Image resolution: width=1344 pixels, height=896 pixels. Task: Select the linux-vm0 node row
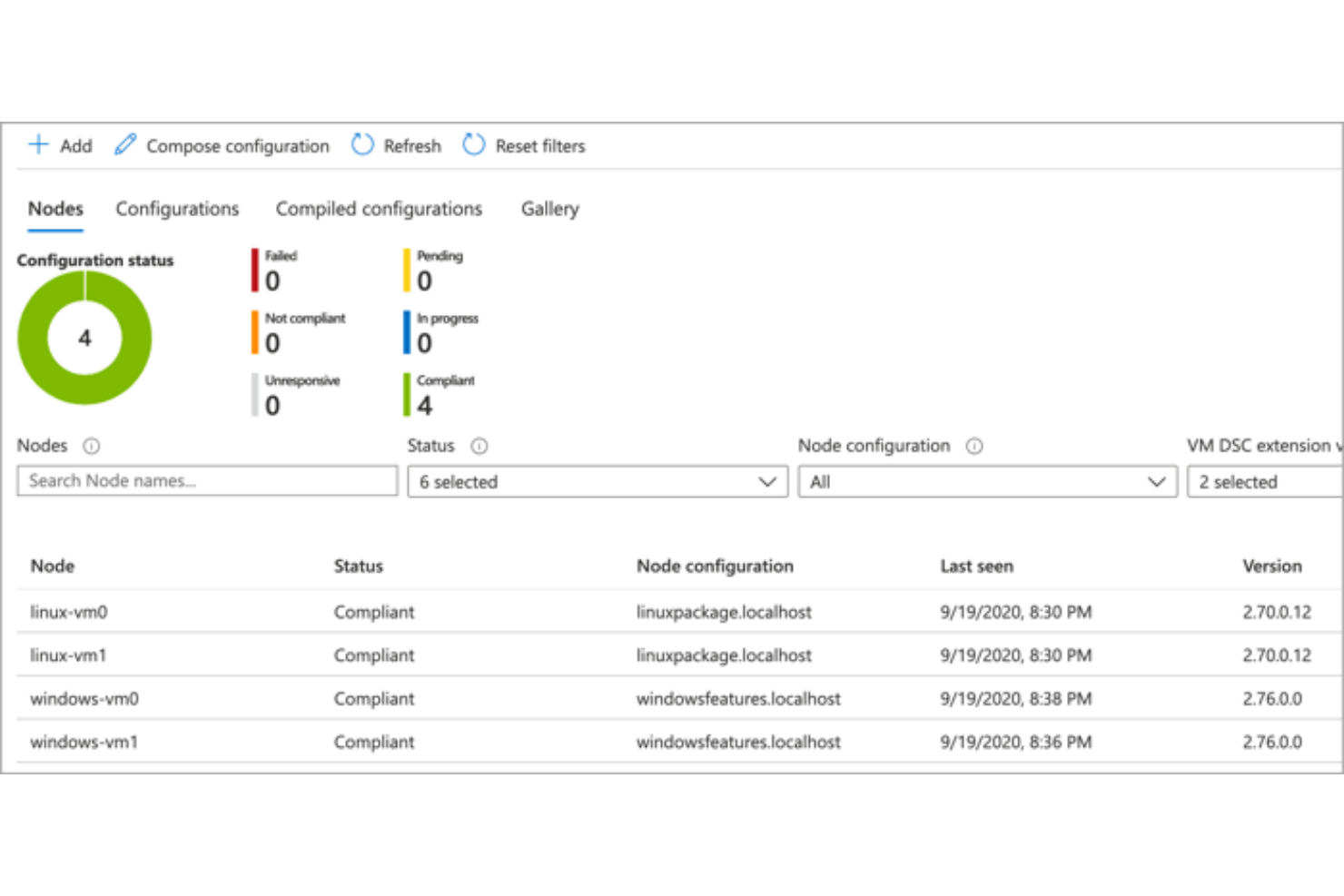[68, 612]
